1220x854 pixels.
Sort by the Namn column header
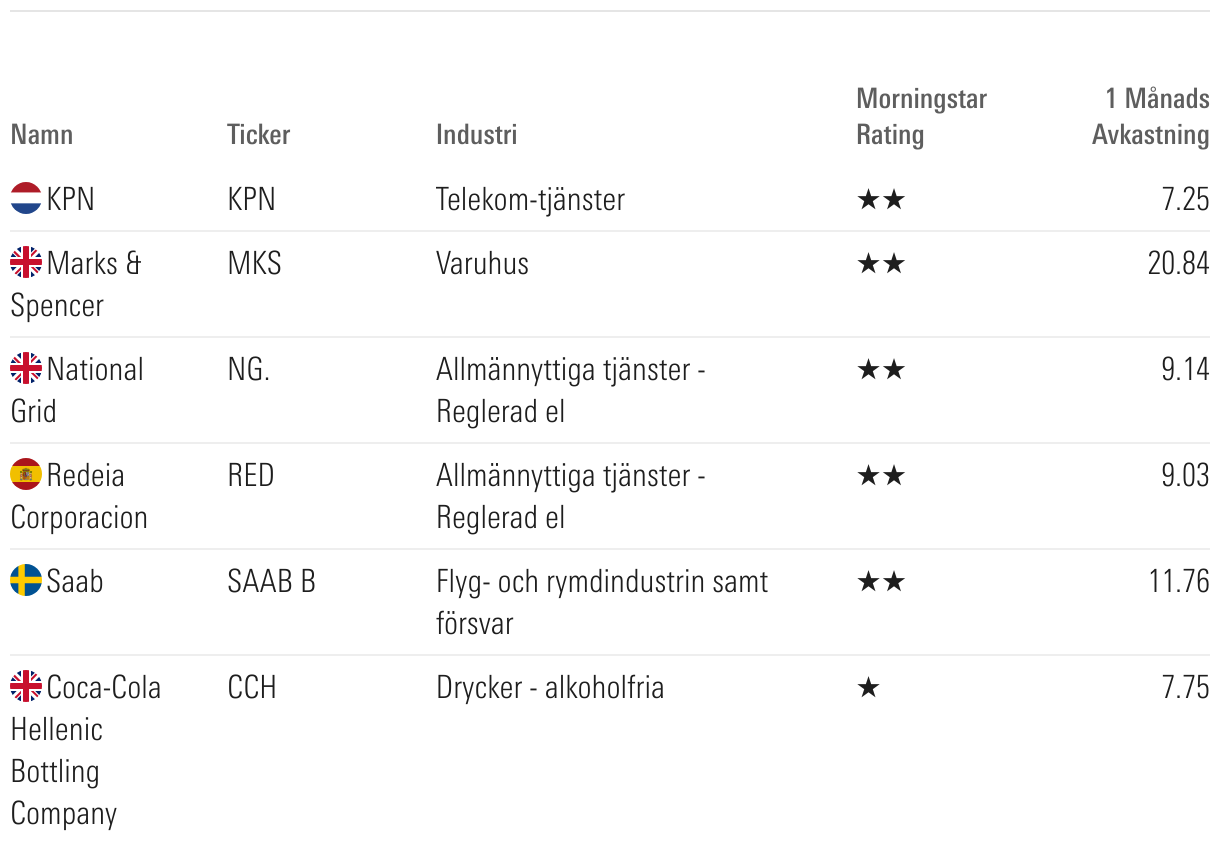pyautogui.click(x=42, y=134)
